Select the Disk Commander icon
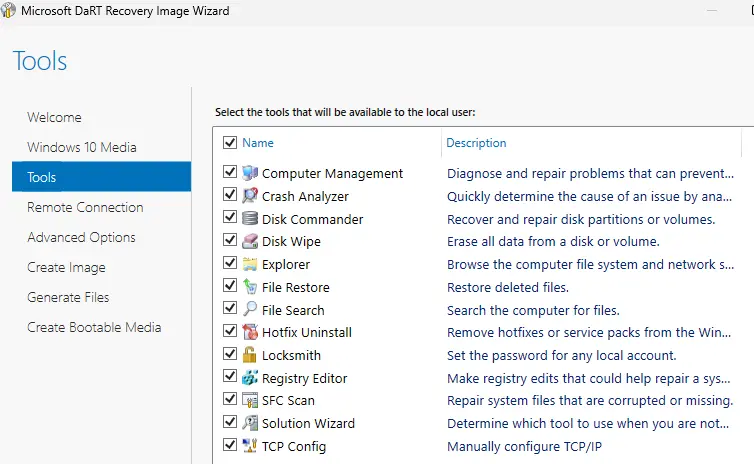 pos(250,218)
